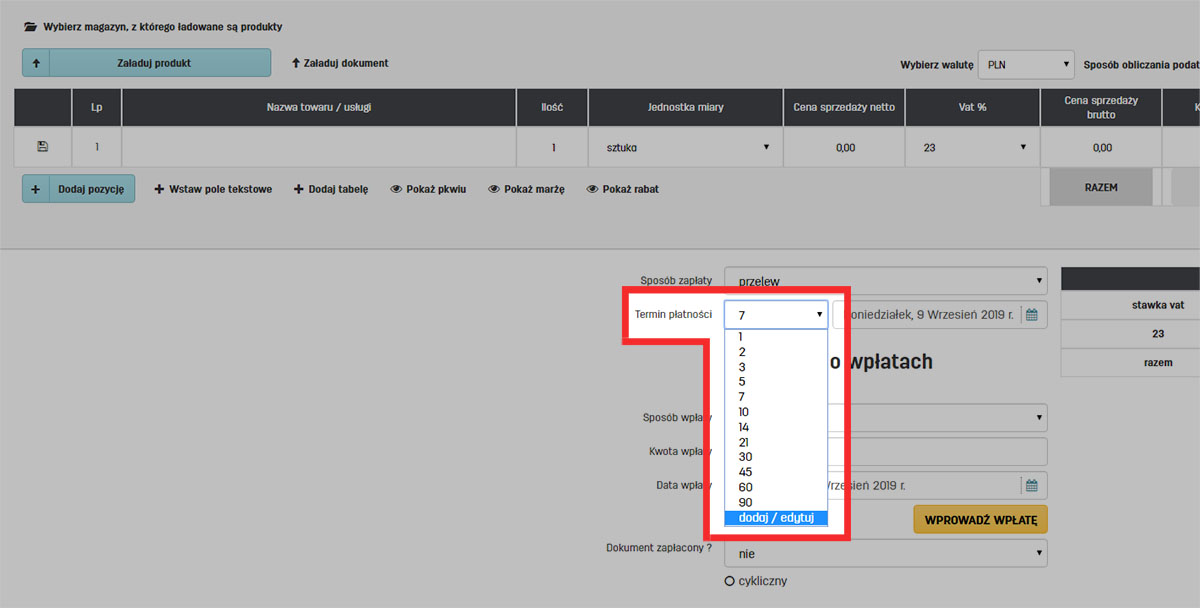
Task: Toggle Pokaż pkwiu visibility
Action: [x=428, y=189]
